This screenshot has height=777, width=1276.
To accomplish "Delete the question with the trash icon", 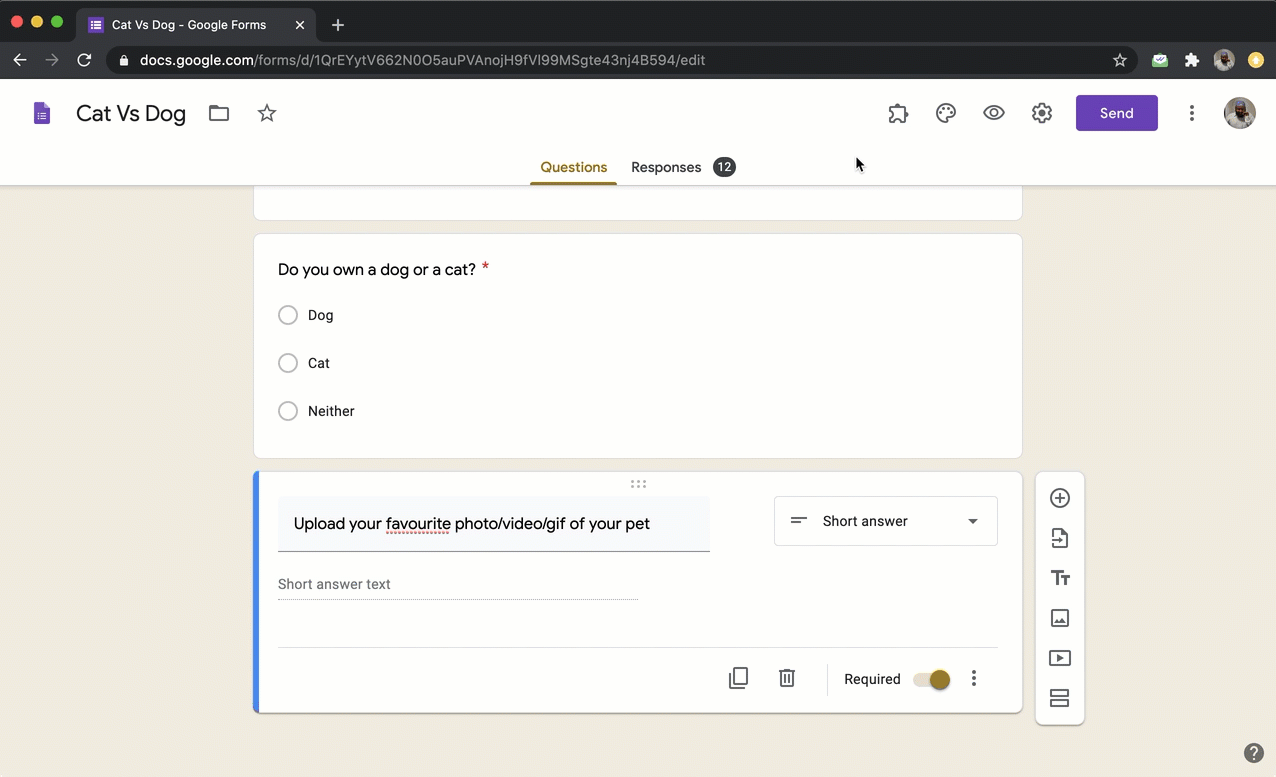I will (x=787, y=678).
